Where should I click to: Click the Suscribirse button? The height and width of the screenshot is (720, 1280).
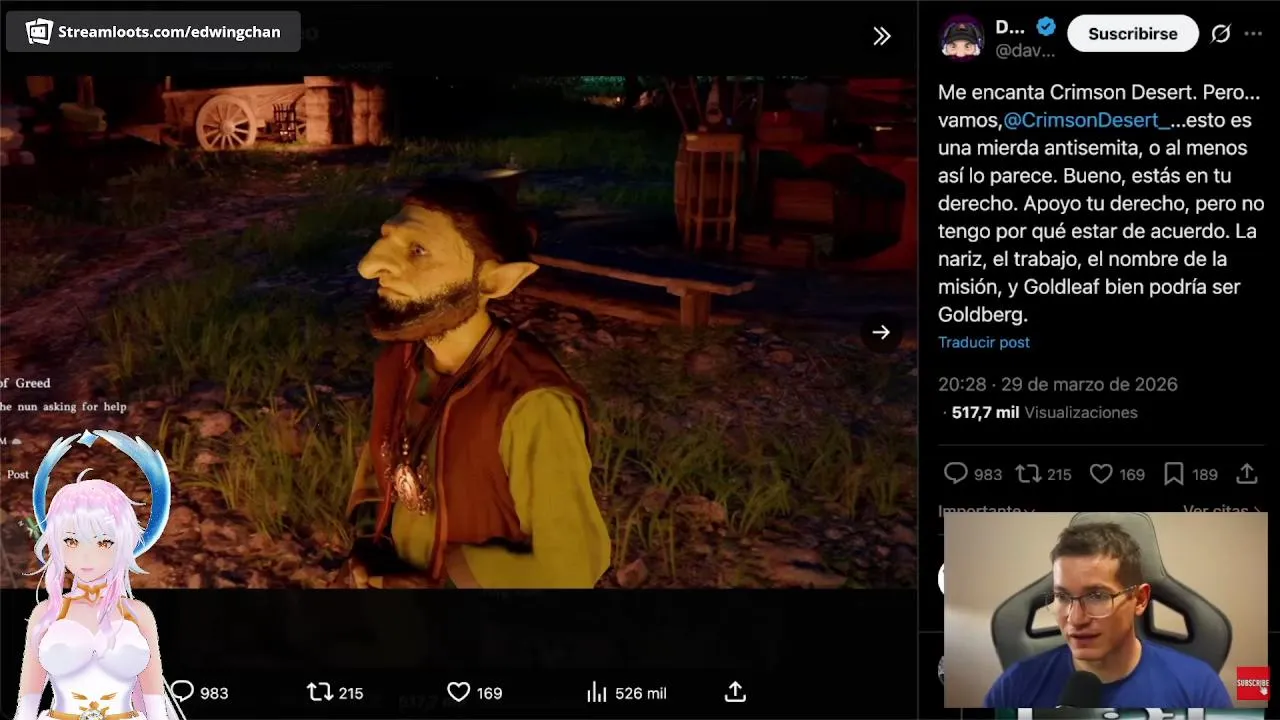click(1133, 34)
